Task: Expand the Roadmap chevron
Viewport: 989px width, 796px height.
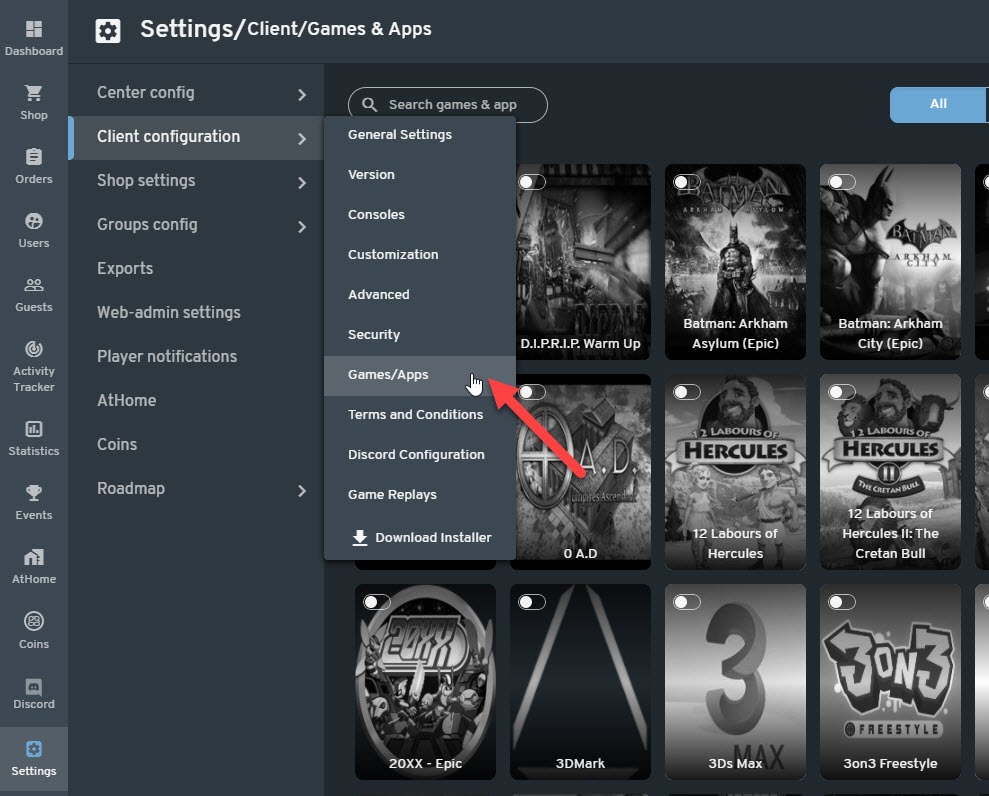Action: click(302, 491)
